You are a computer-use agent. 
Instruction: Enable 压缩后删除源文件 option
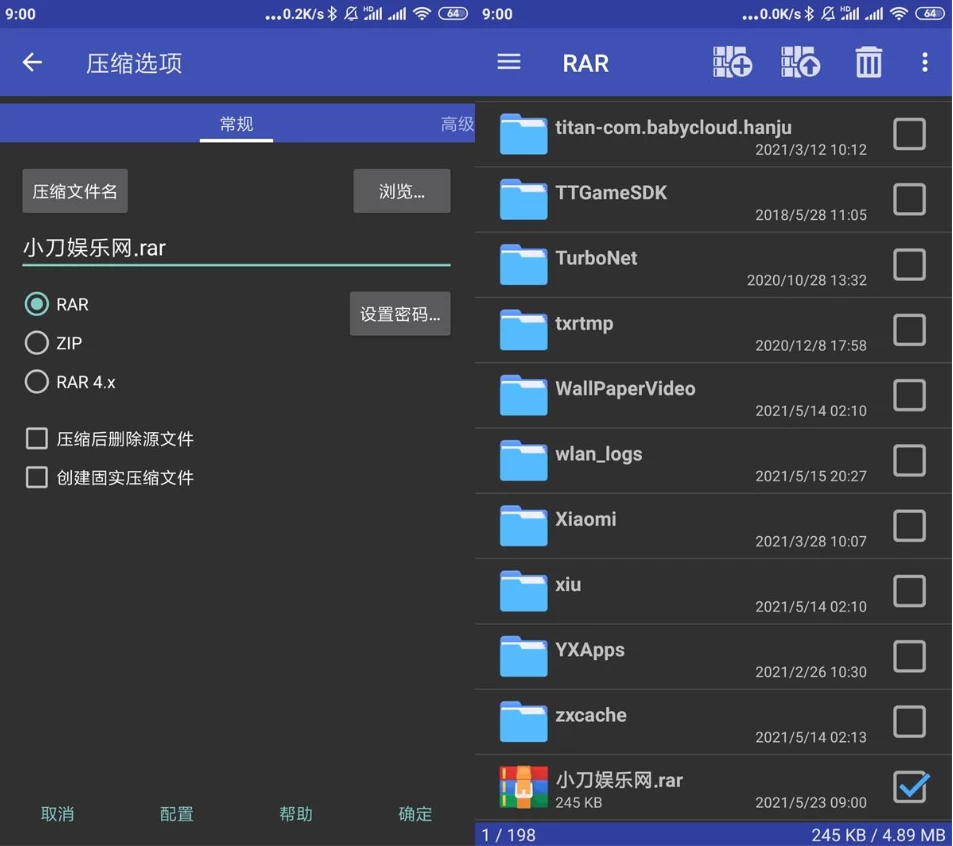tap(37, 437)
